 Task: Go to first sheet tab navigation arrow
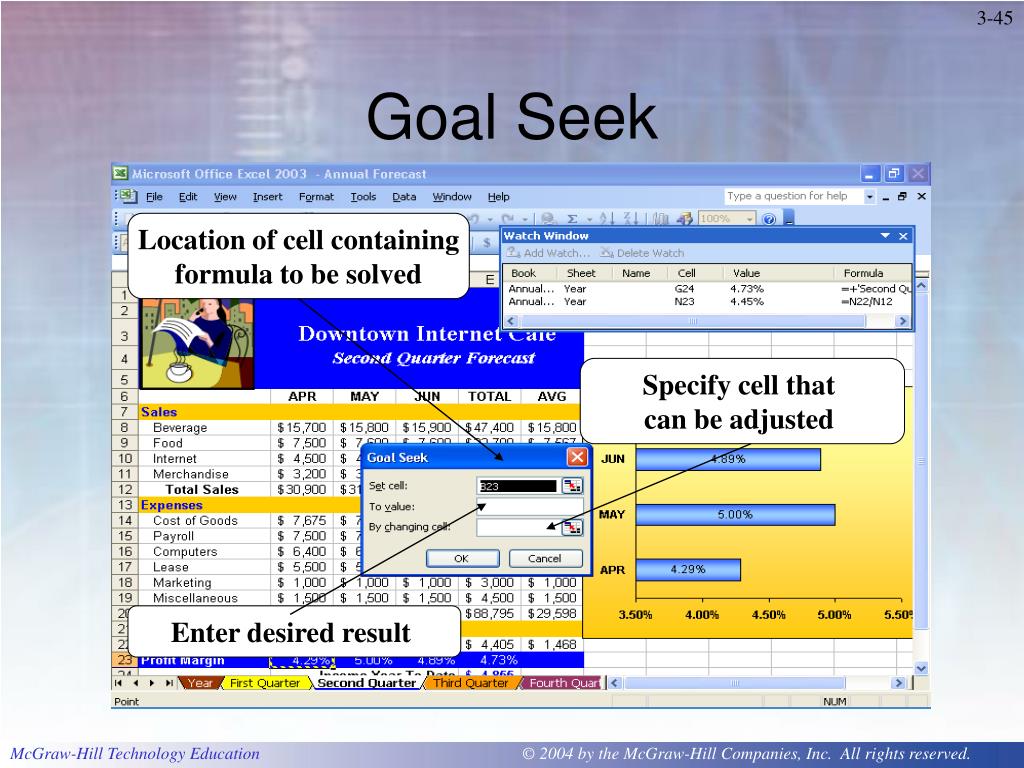point(118,683)
